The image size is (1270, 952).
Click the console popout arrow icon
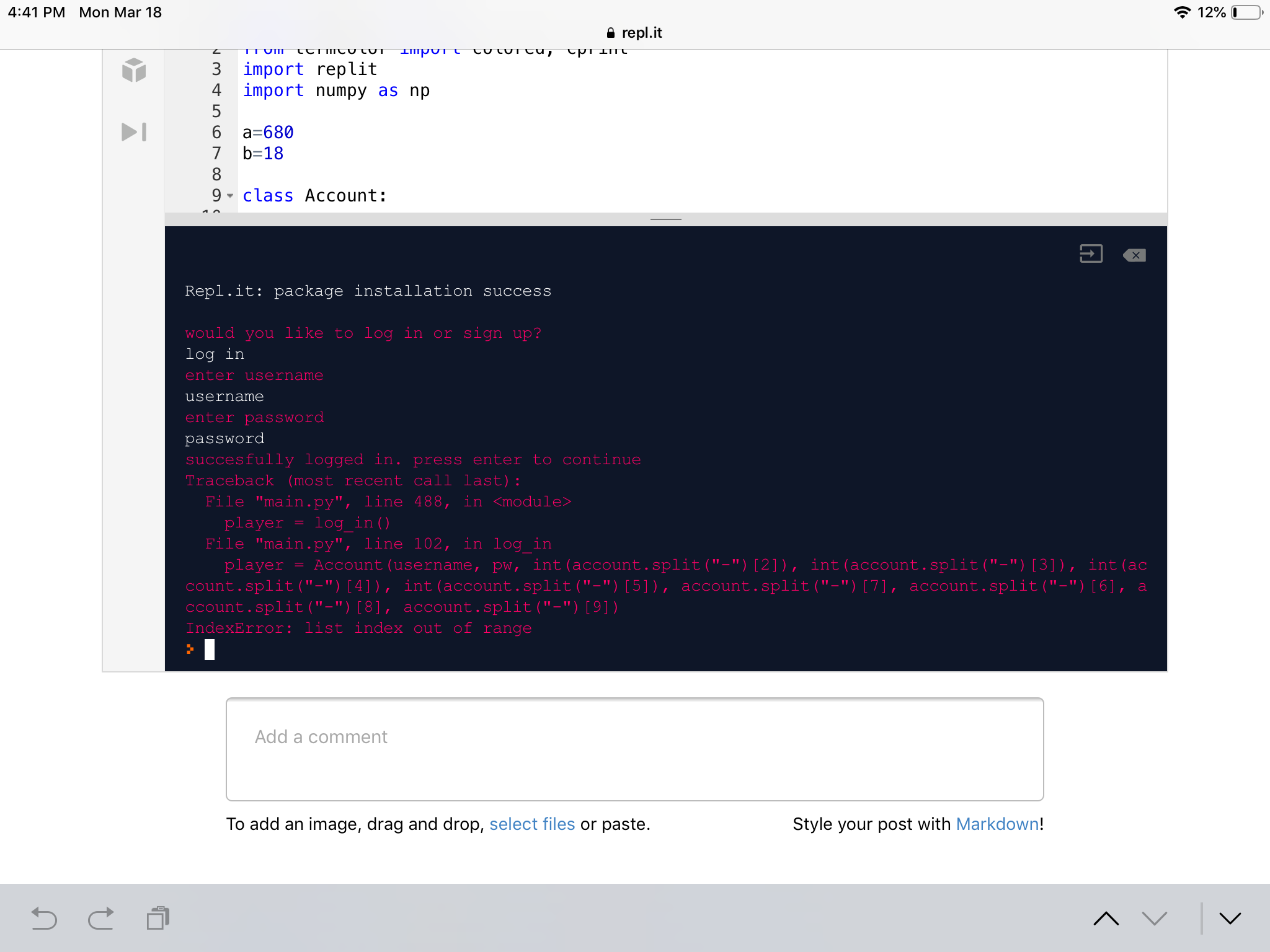pyautogui.click(x=1091, y=254)
